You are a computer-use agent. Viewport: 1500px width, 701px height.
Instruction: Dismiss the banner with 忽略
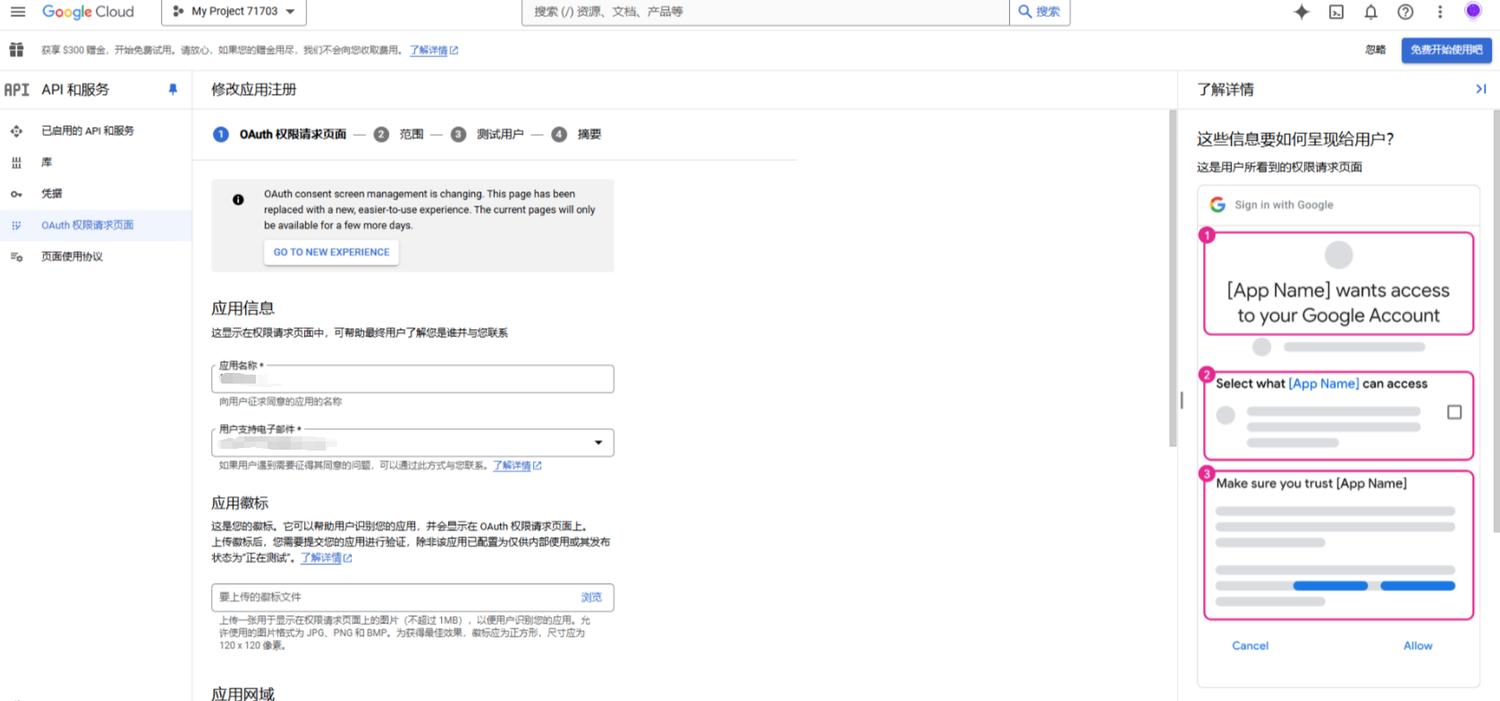point(1376,50)
